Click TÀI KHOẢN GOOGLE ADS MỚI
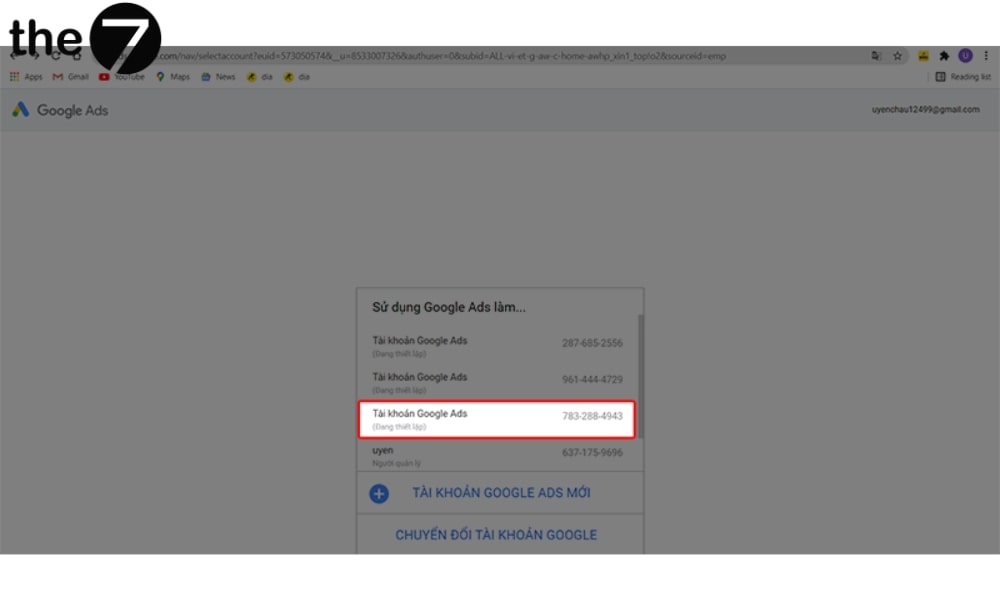 501,493
